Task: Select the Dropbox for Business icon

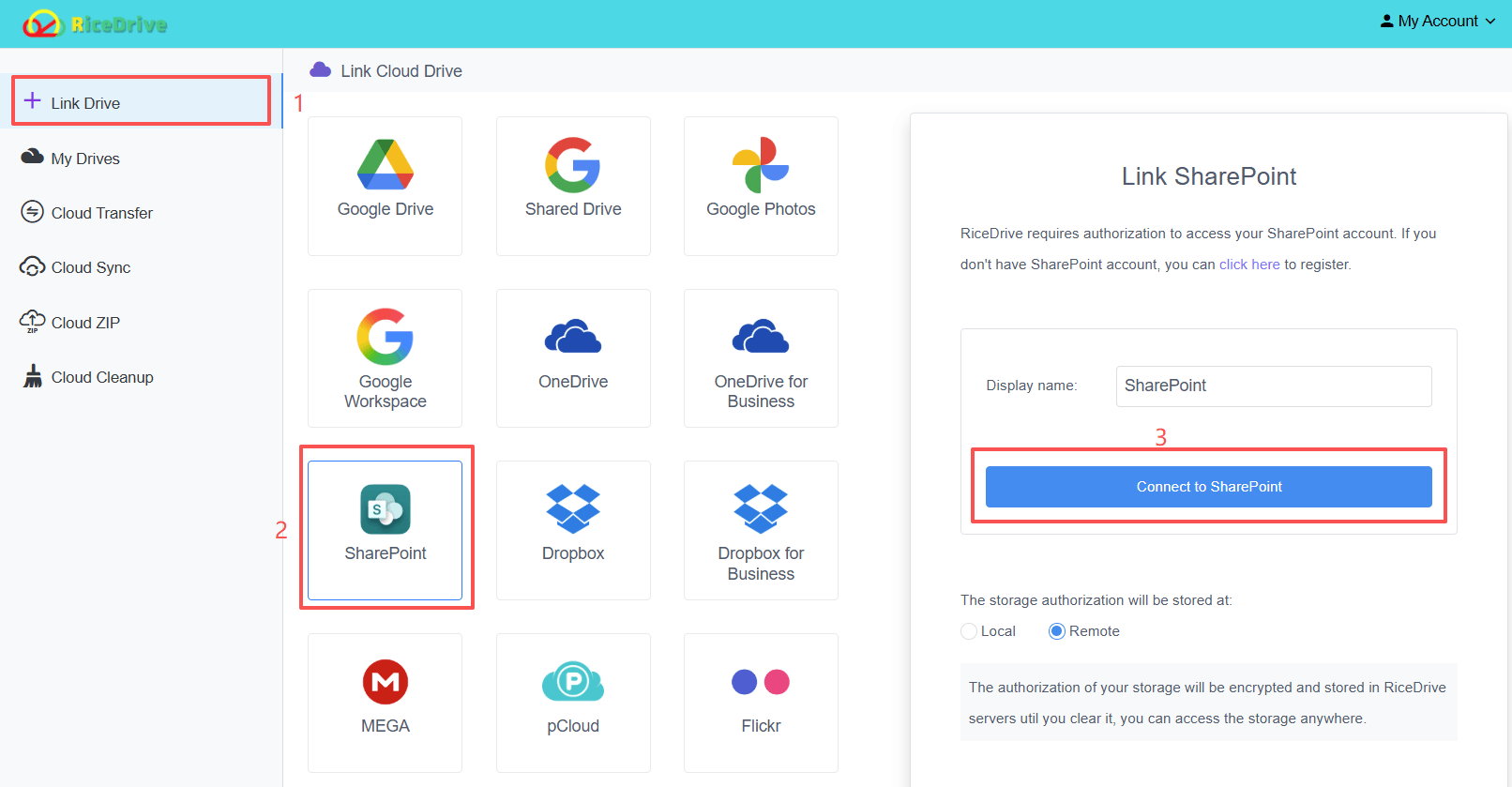Action: point(761,508)
